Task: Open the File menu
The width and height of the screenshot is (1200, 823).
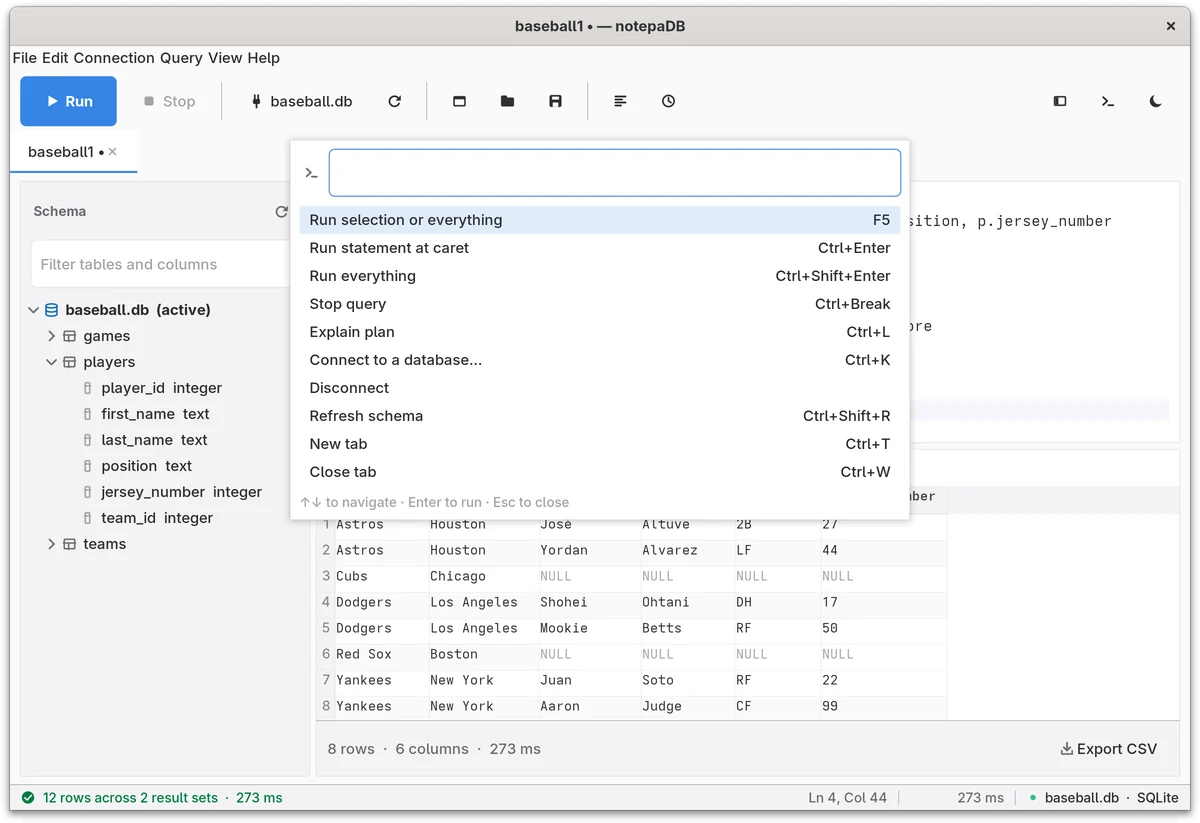Action: tap(24, 58)
